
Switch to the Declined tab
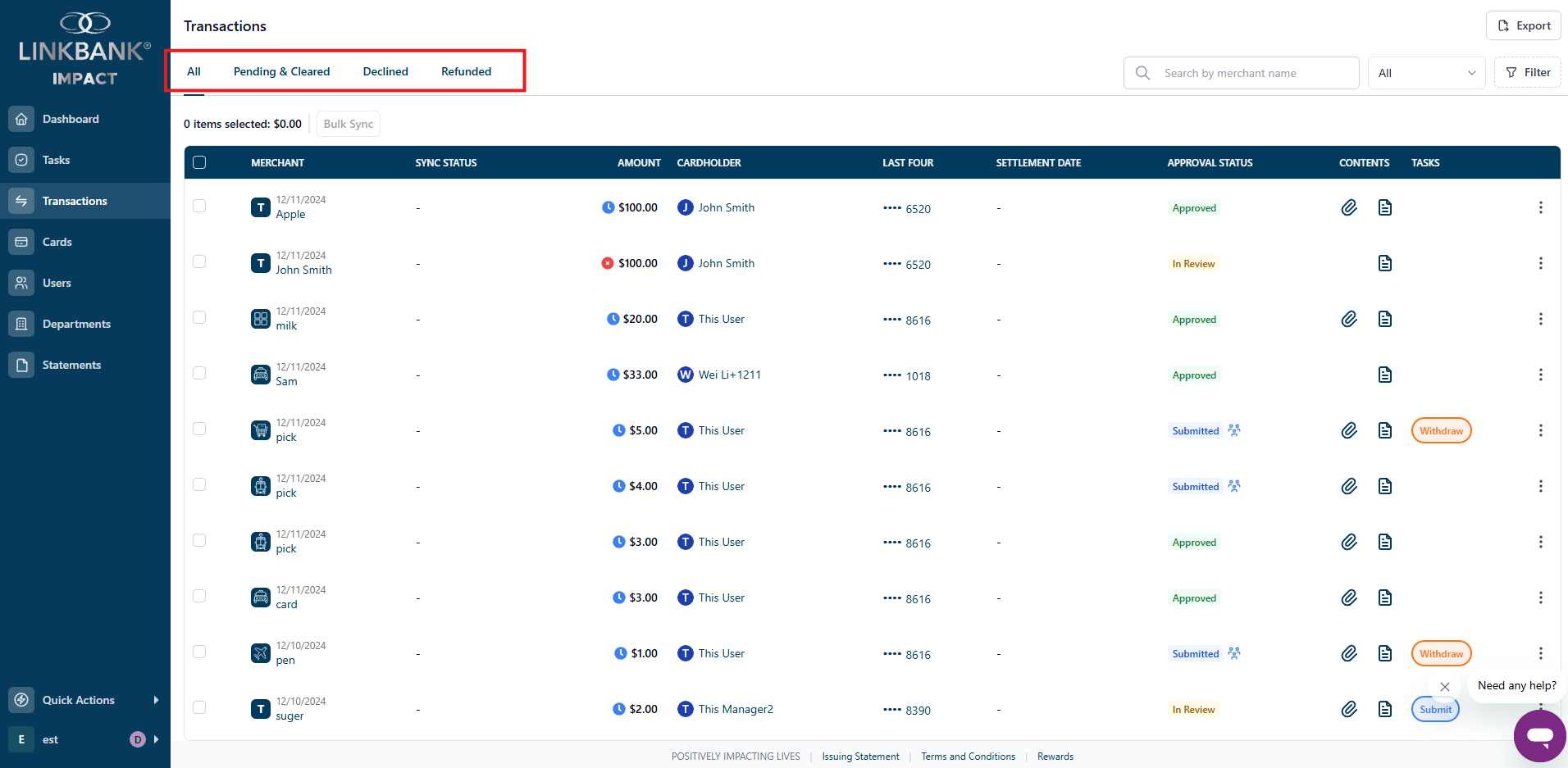click(x=385, y=71)
